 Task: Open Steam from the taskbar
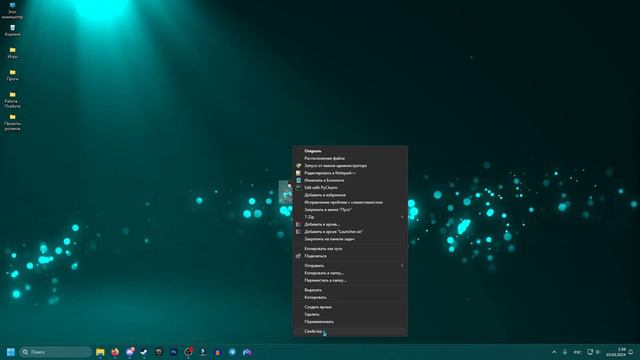click(x=144, y=352)
